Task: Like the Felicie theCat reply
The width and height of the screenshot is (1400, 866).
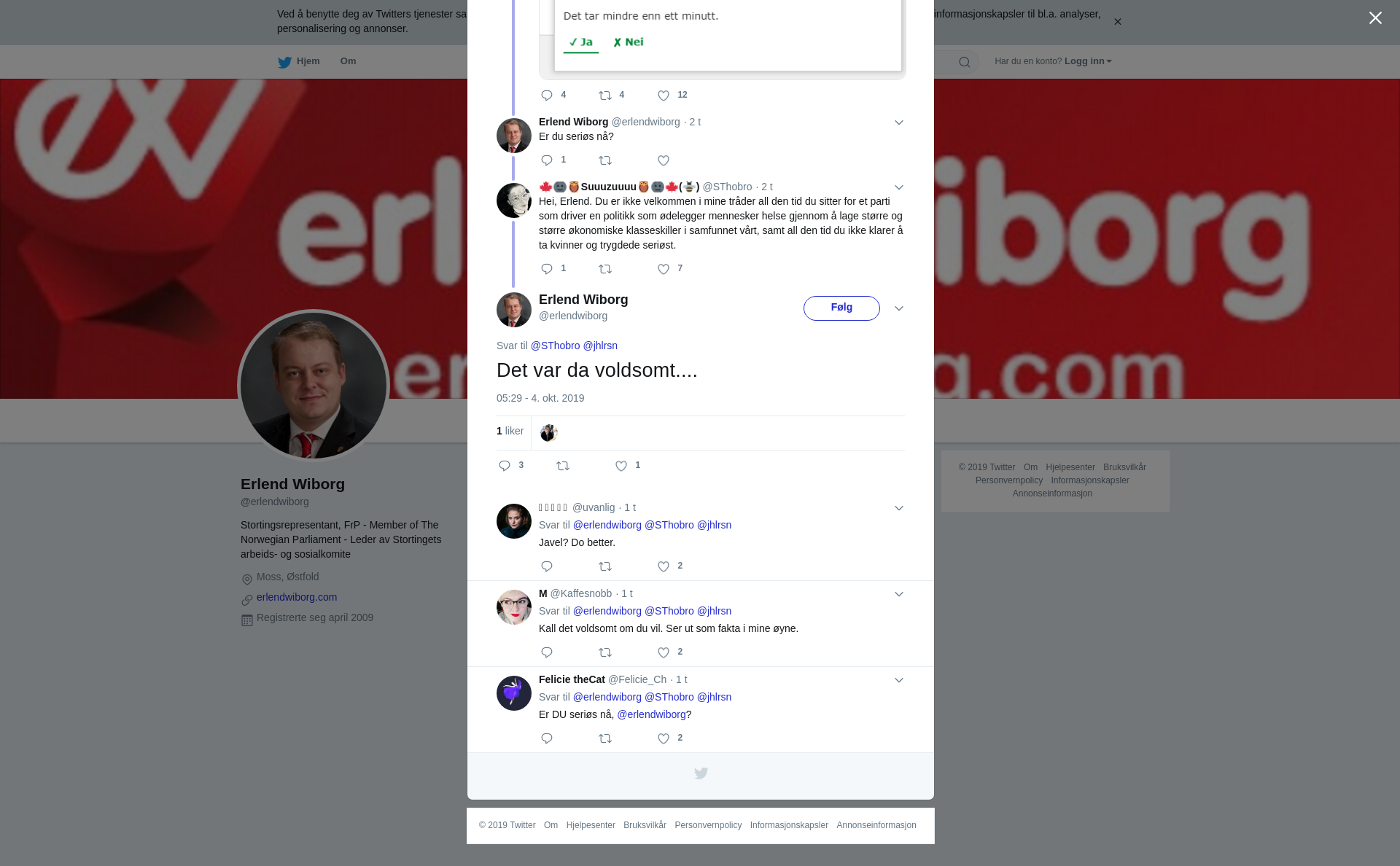Action: pos(664,738)
